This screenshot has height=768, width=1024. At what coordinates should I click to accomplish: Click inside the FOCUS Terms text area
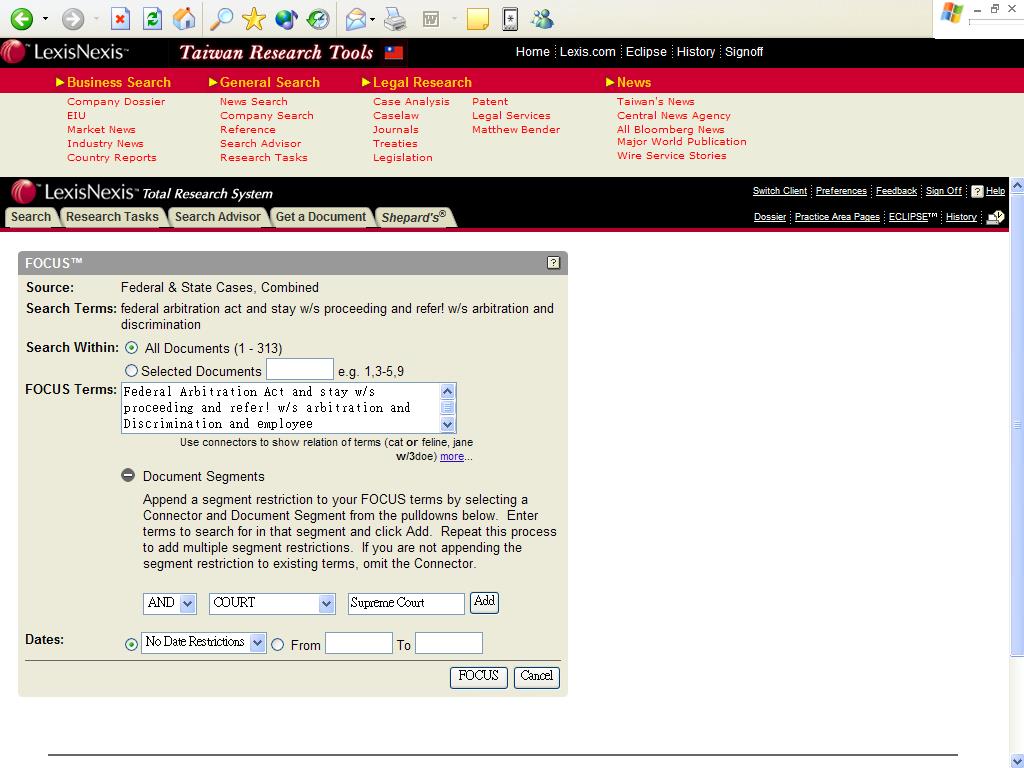(281, 408)
